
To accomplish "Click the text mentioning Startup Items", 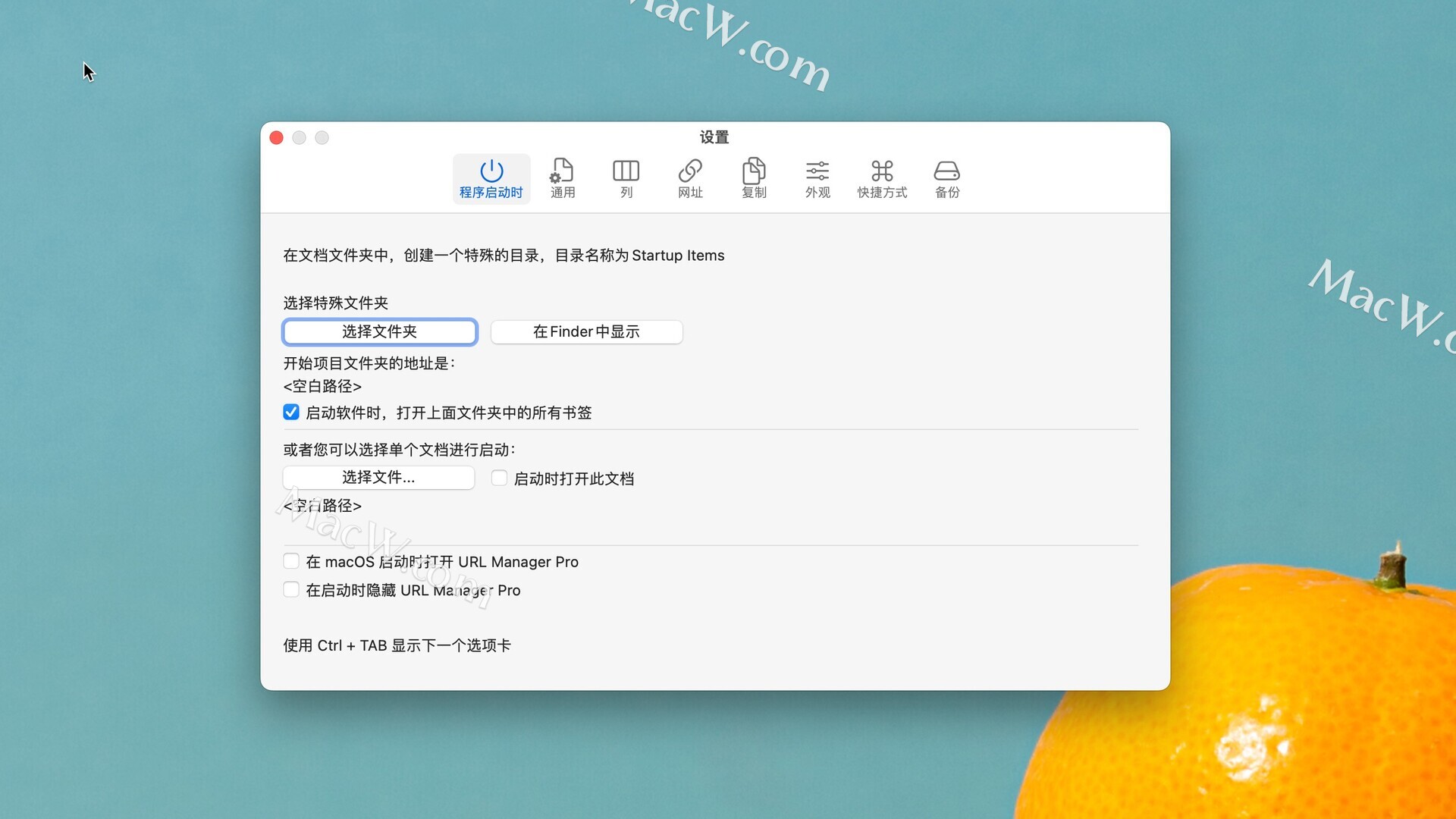I will point(504,256).
